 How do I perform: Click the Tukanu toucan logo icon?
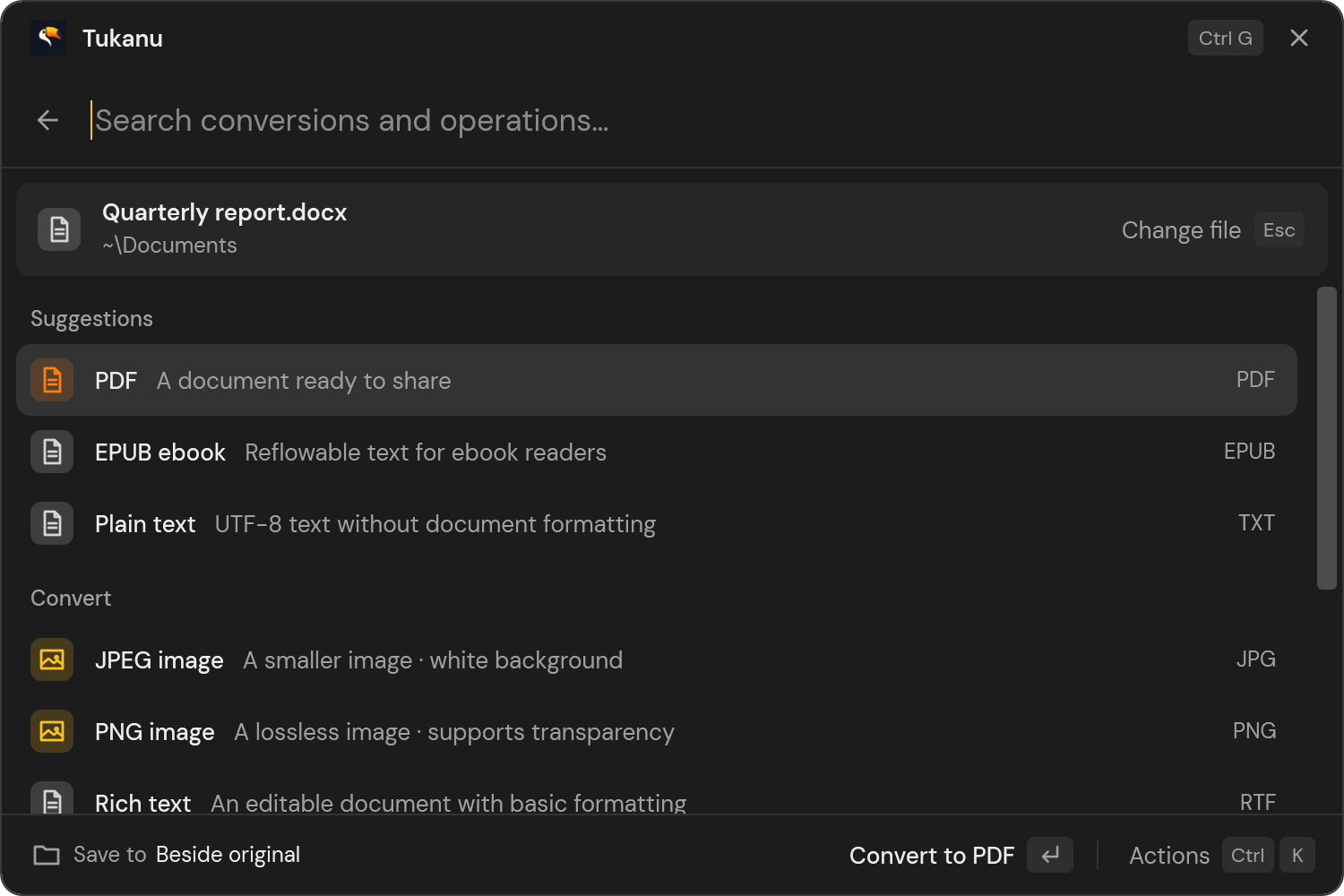pos(48,38)
